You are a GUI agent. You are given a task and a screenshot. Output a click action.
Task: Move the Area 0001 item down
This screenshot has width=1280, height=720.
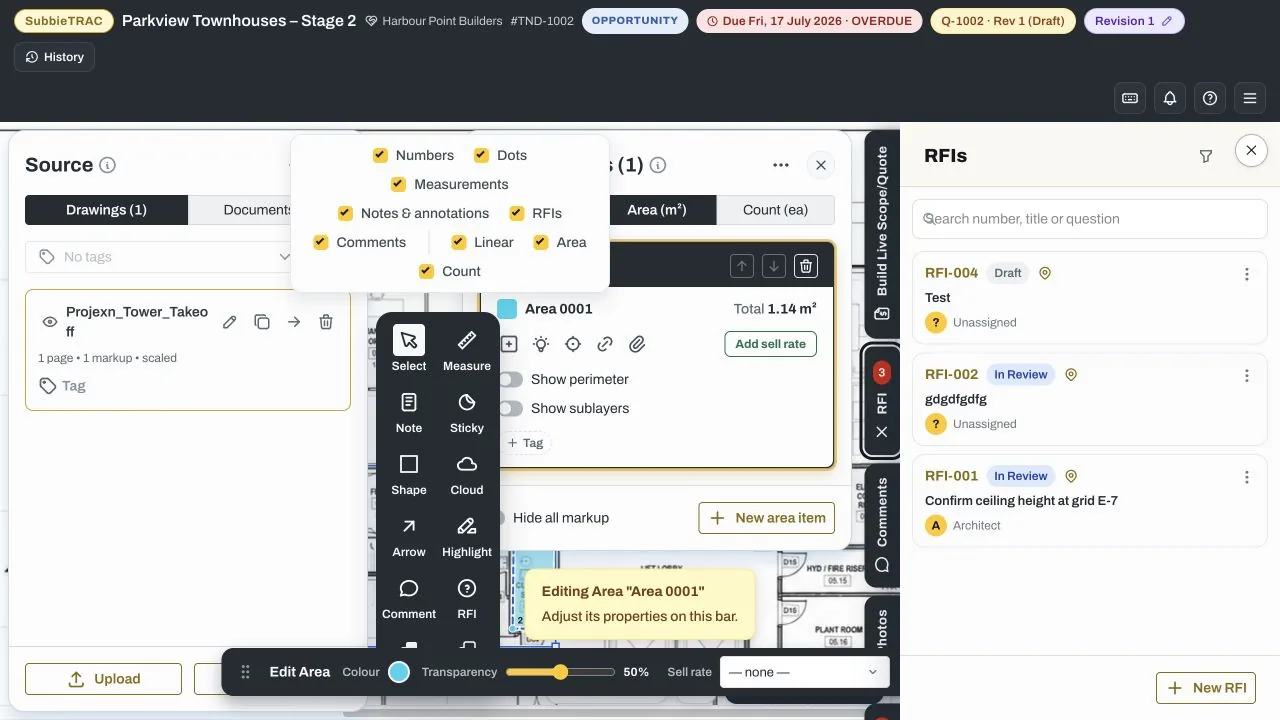coord(773,266)
